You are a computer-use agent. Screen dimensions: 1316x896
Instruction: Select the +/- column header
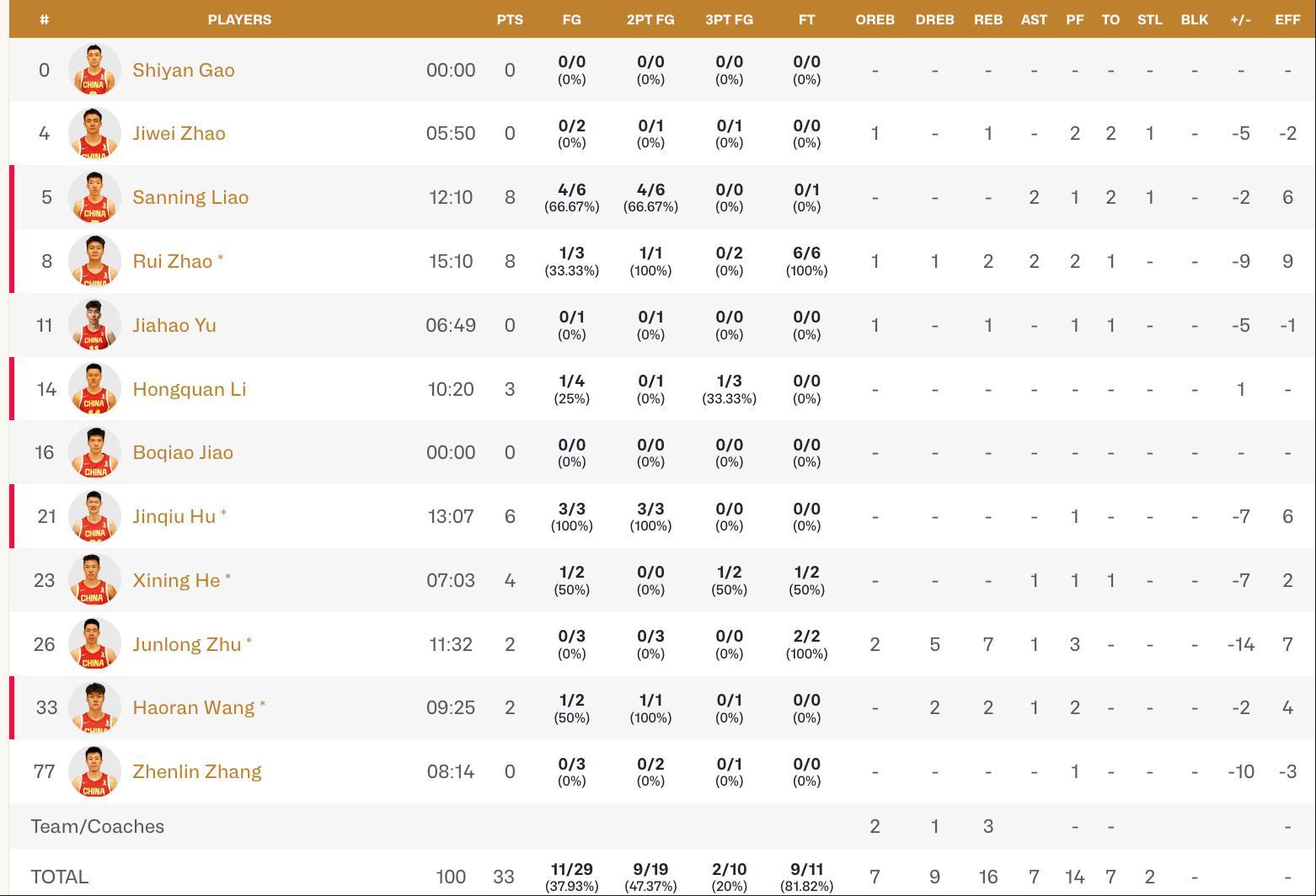tap(1240, 19)
